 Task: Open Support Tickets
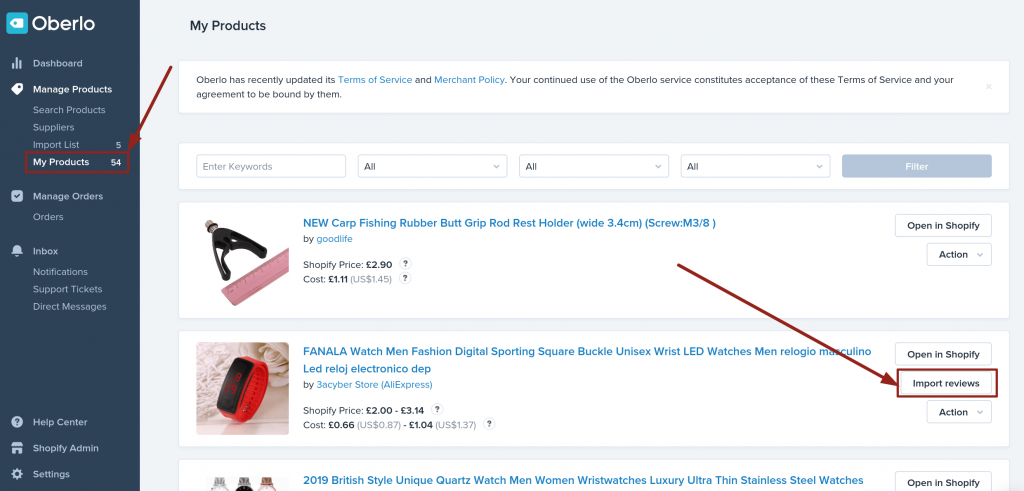click(x=68, y=289)
